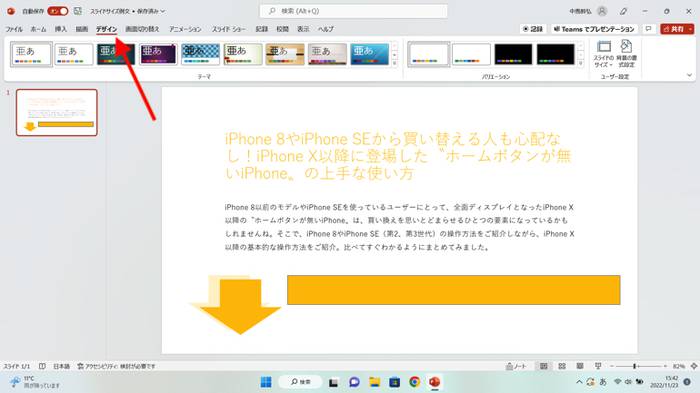Switch to the 表示 (View) tab
The image size is (700, 393).
[x=303, y=29]
